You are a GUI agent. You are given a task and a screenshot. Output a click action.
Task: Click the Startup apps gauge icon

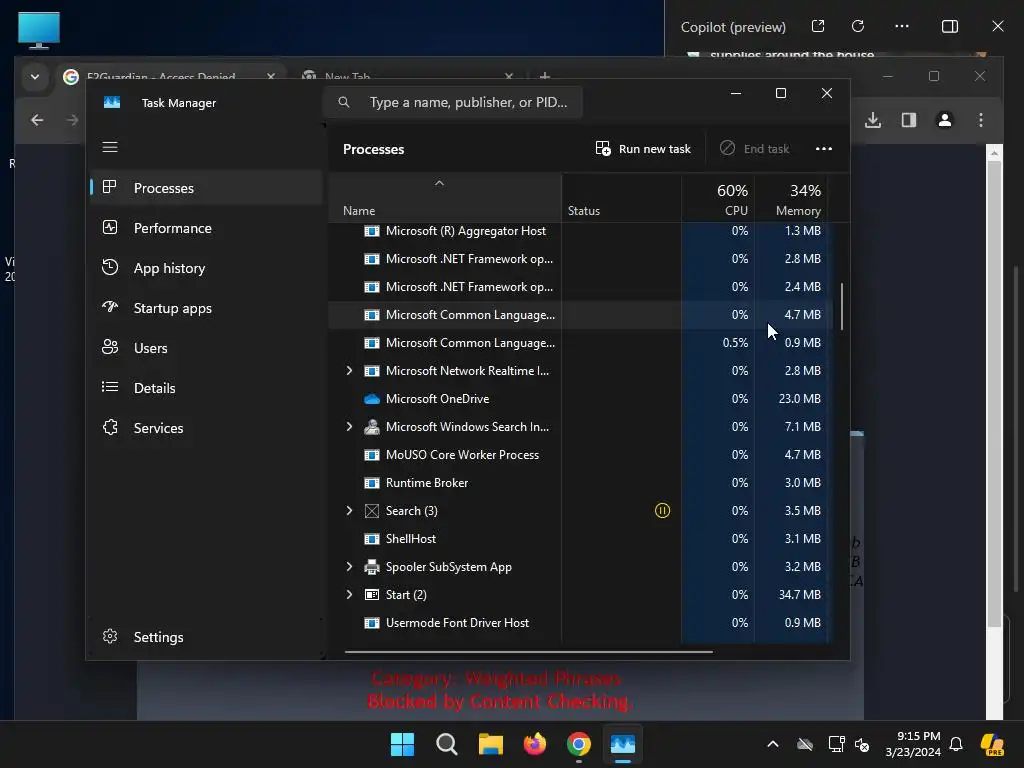pos(110,307)
